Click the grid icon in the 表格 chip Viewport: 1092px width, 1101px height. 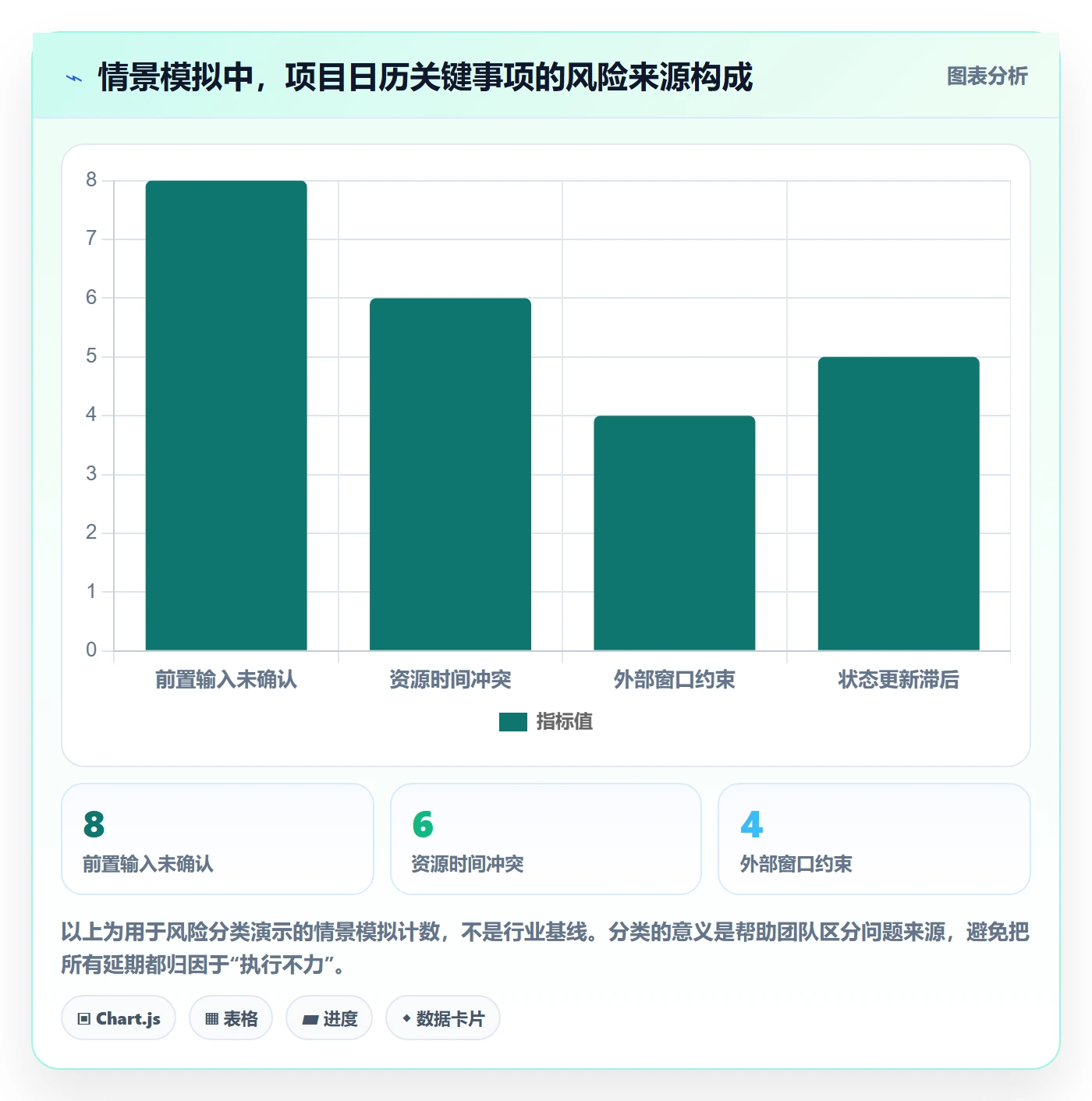[211, 1019]
